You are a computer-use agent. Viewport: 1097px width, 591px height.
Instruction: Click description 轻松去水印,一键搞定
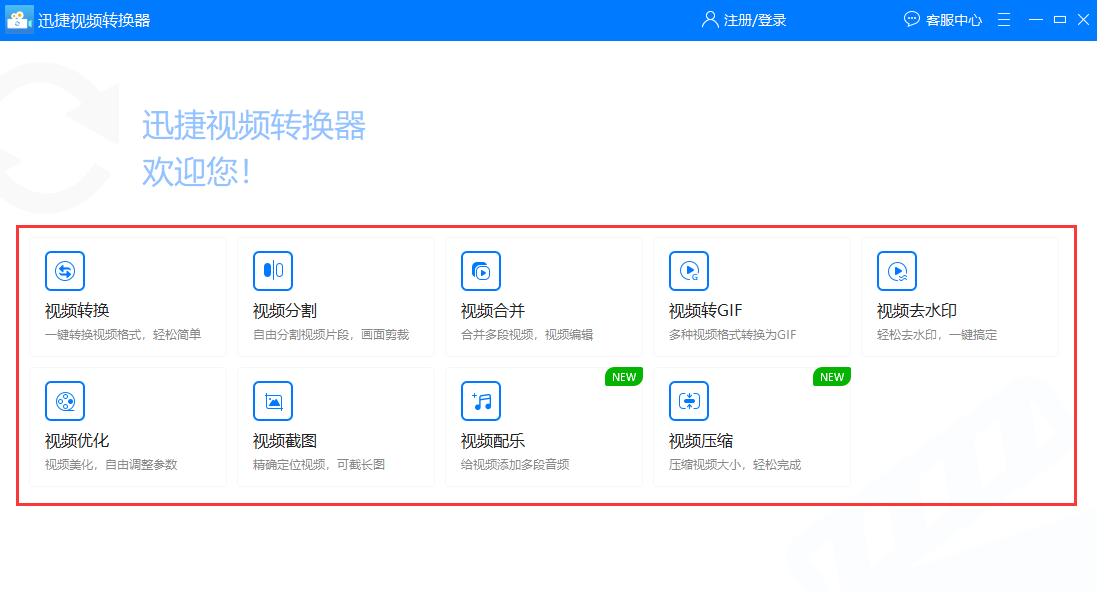[937, 335]
